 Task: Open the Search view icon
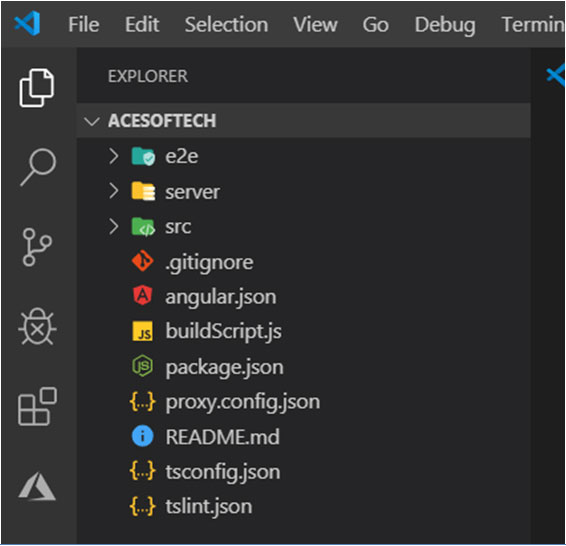coord(38,167)
